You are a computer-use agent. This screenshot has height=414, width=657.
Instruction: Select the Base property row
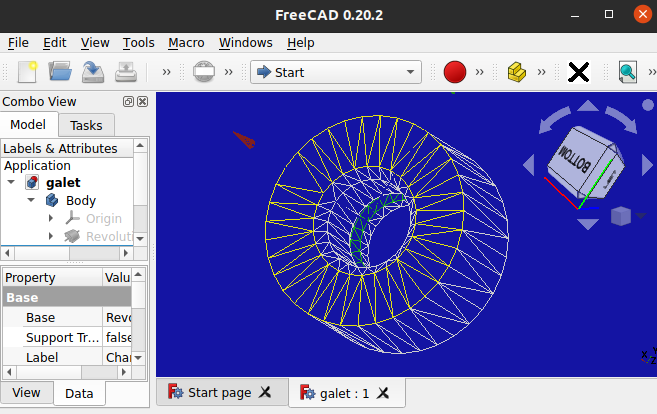[x=67, y=317]
